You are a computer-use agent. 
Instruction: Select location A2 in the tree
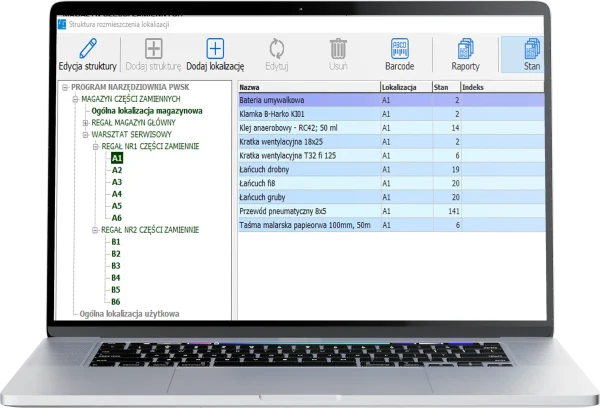tap(117, 170)
